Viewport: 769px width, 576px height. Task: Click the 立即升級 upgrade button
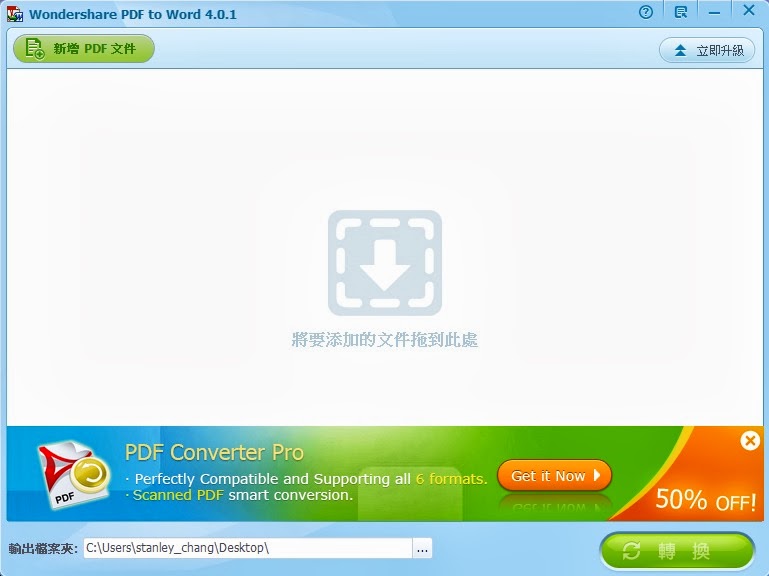pos(707,50)
